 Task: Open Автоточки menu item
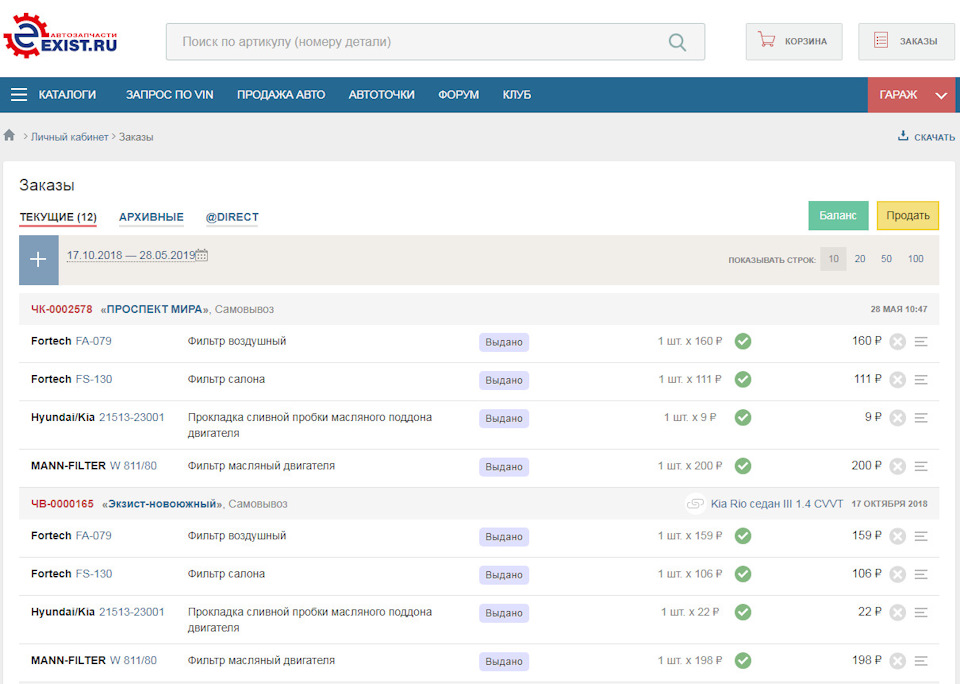pos(381,95)
